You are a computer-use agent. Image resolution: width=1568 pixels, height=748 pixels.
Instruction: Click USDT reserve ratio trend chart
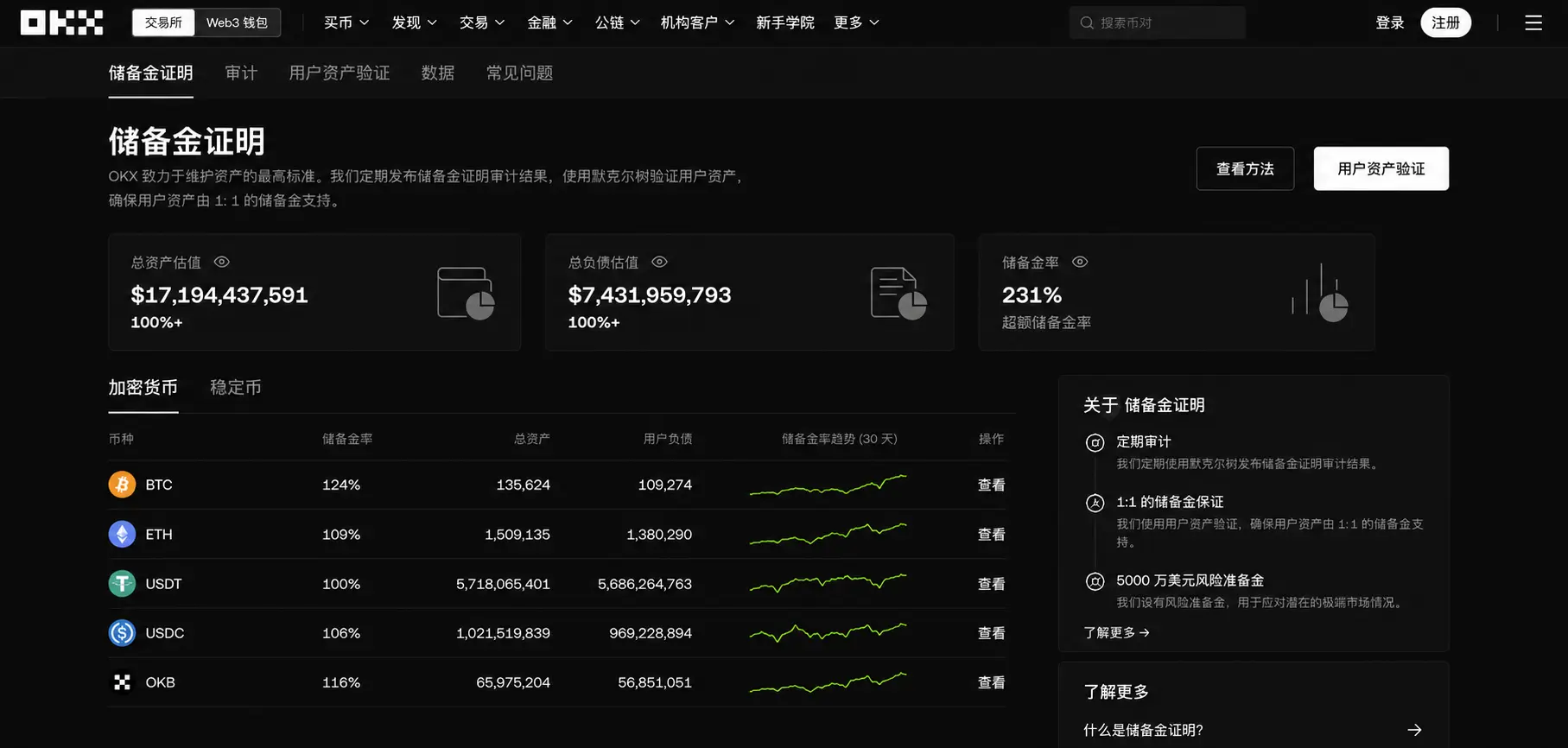coord(828,584)
